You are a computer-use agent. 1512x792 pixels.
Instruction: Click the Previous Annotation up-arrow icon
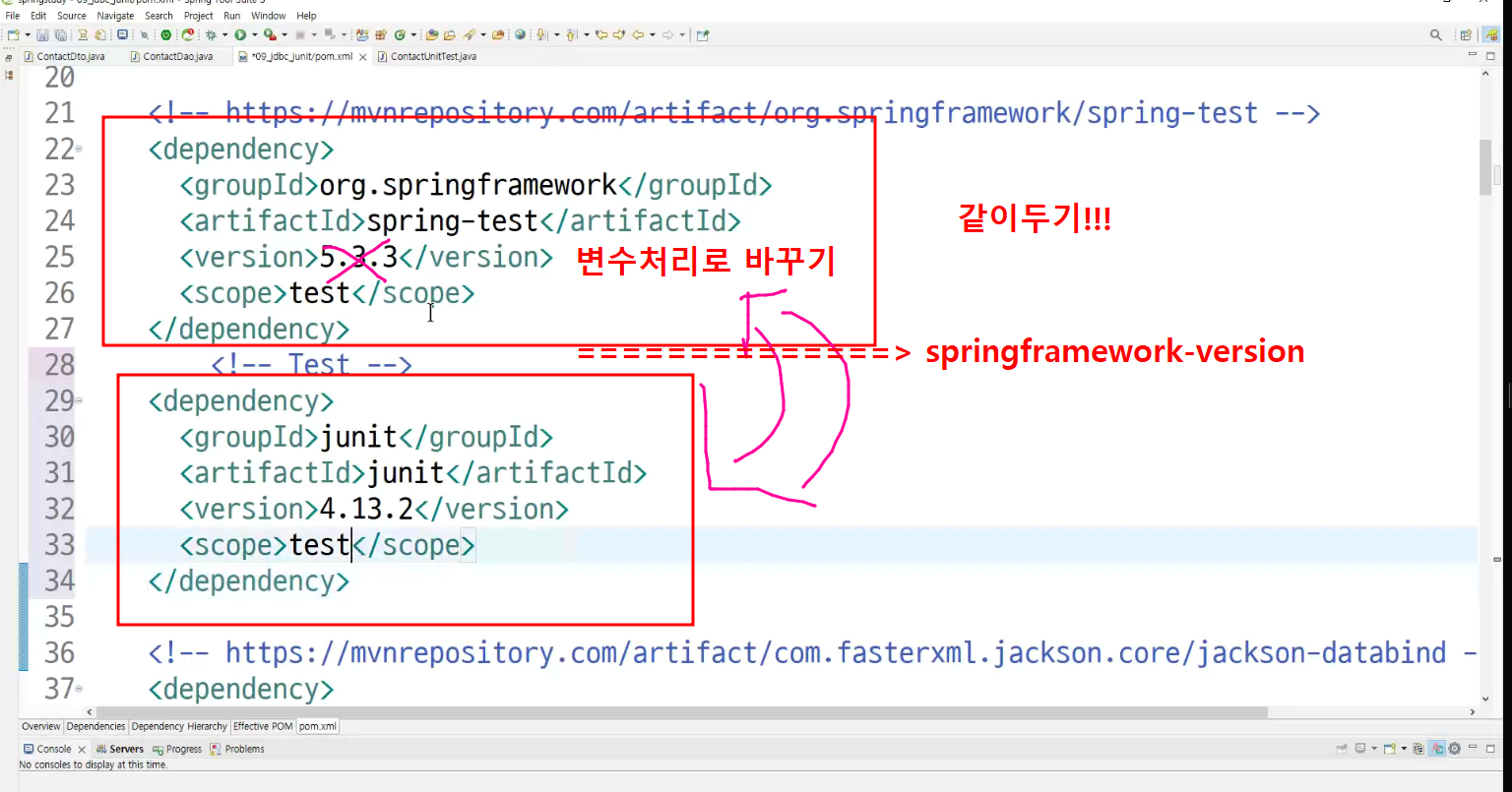point(571,34)
